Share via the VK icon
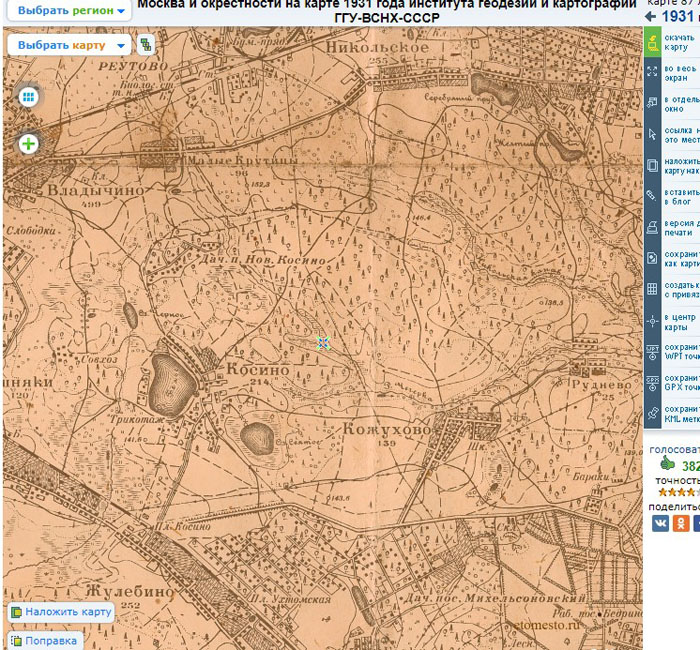 point(660,523)
